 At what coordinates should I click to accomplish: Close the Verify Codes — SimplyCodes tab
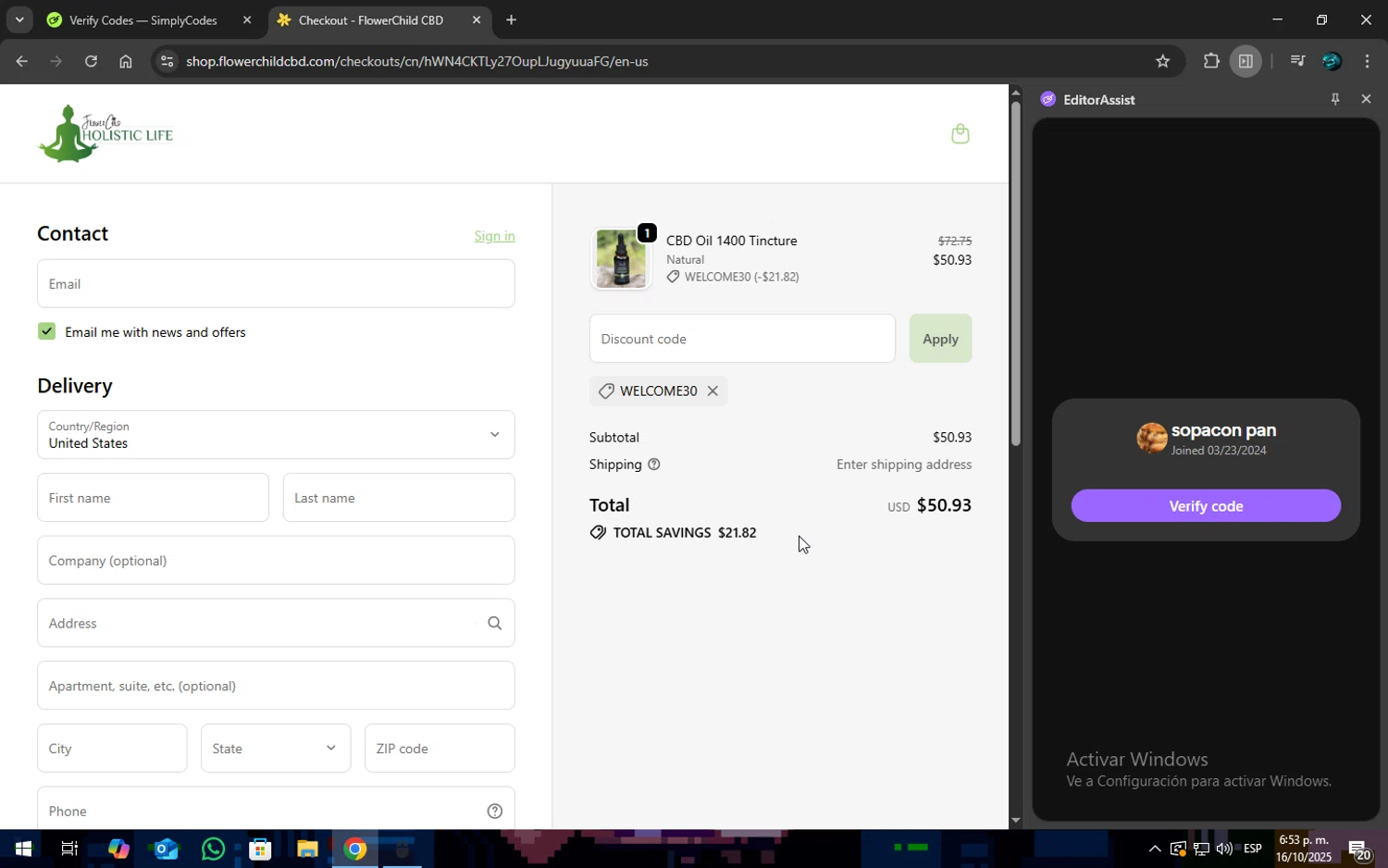point(247,20)
